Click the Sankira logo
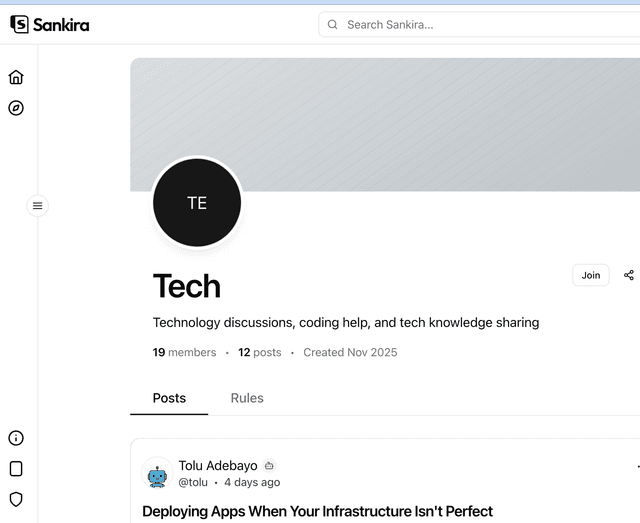This screenshot has width=640, height=523. (50, 24)
